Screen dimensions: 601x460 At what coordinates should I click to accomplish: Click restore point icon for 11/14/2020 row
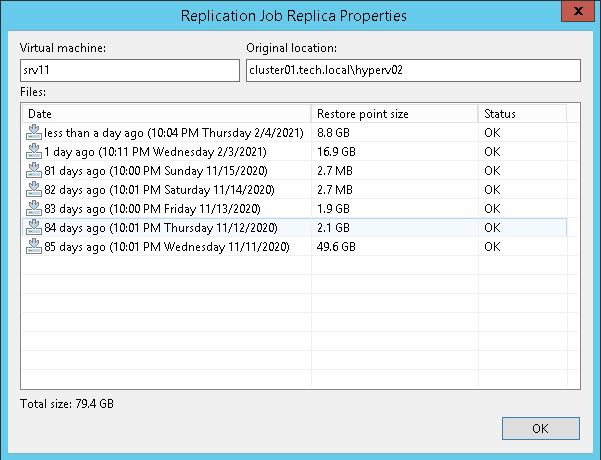pos(34,189)
